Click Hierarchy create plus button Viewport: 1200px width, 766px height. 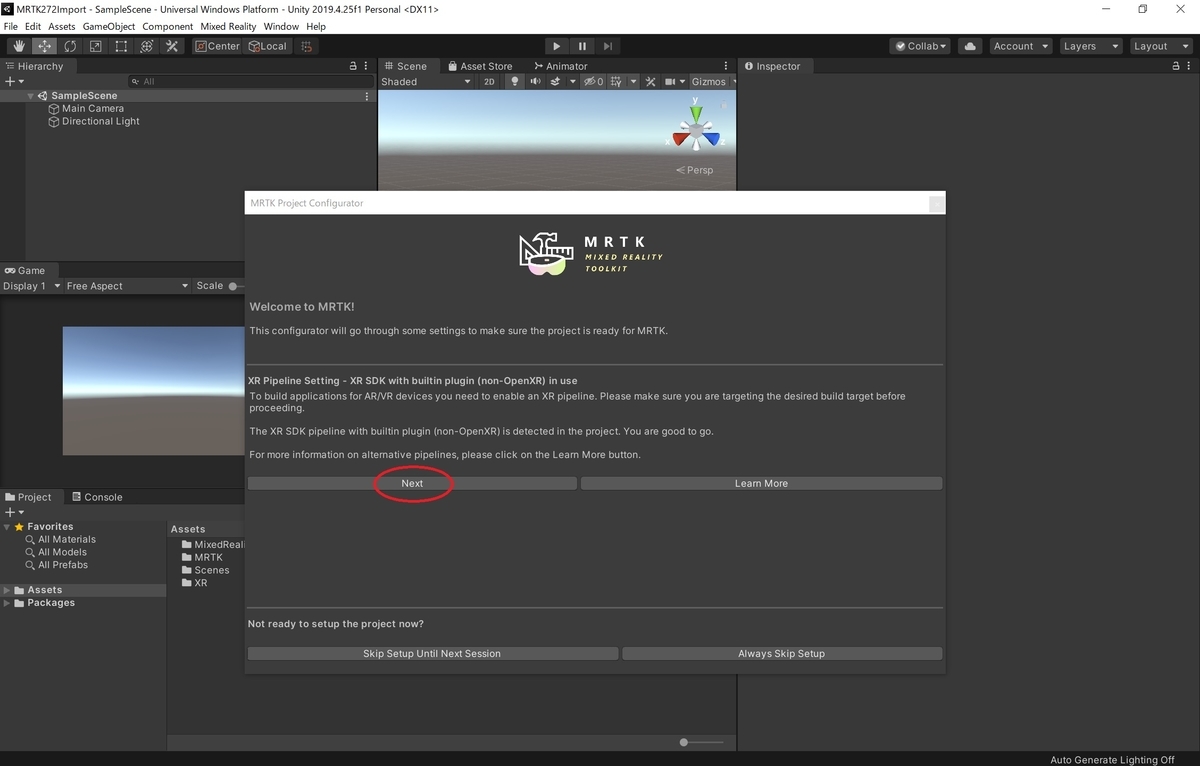click(x=14, y=81)
